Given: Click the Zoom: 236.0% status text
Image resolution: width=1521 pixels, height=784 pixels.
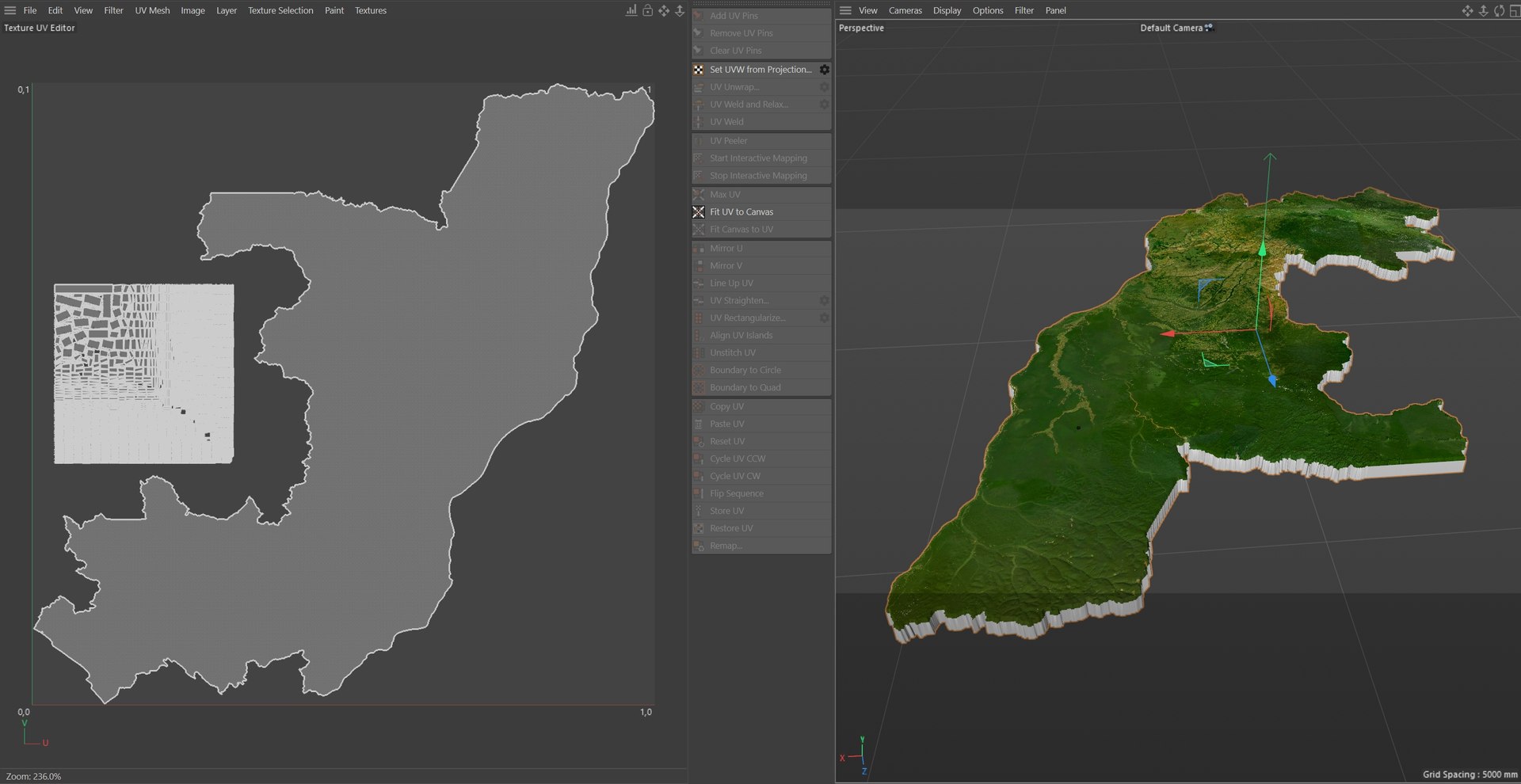Looking at the screenshot, I should (x=33, y=777).
